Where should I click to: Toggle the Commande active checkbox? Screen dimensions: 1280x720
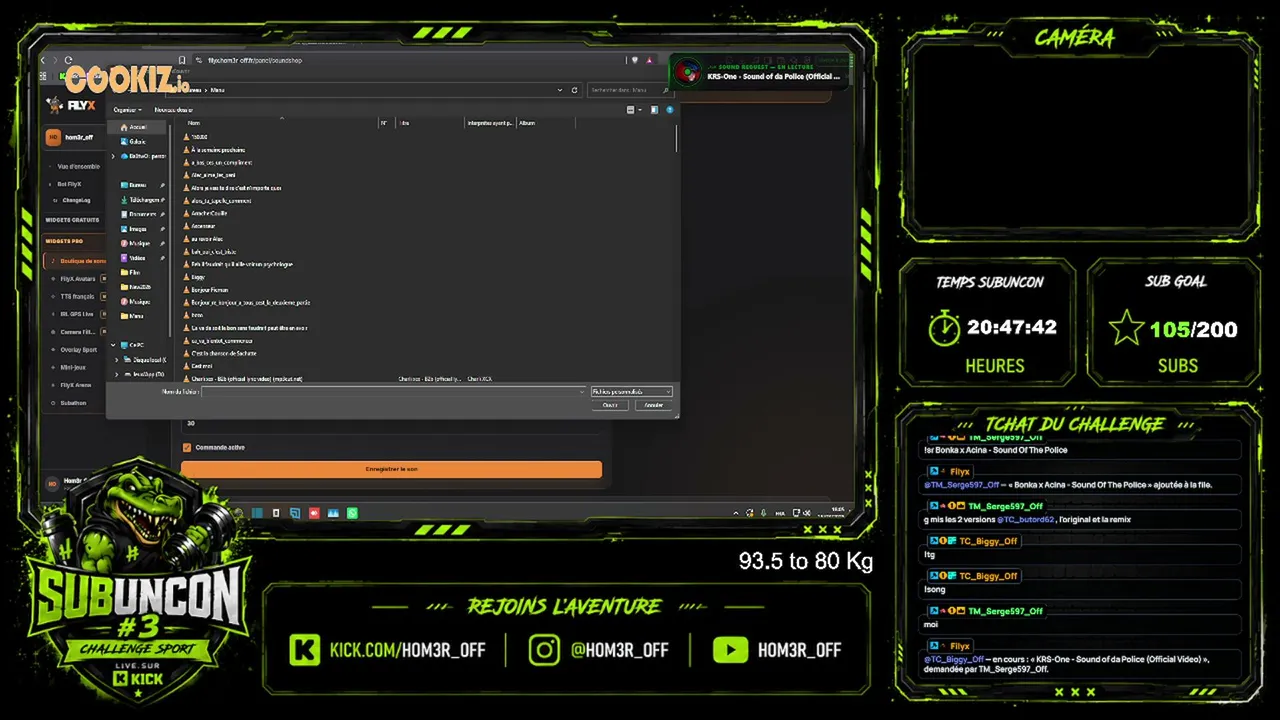[x=187, y=447]
